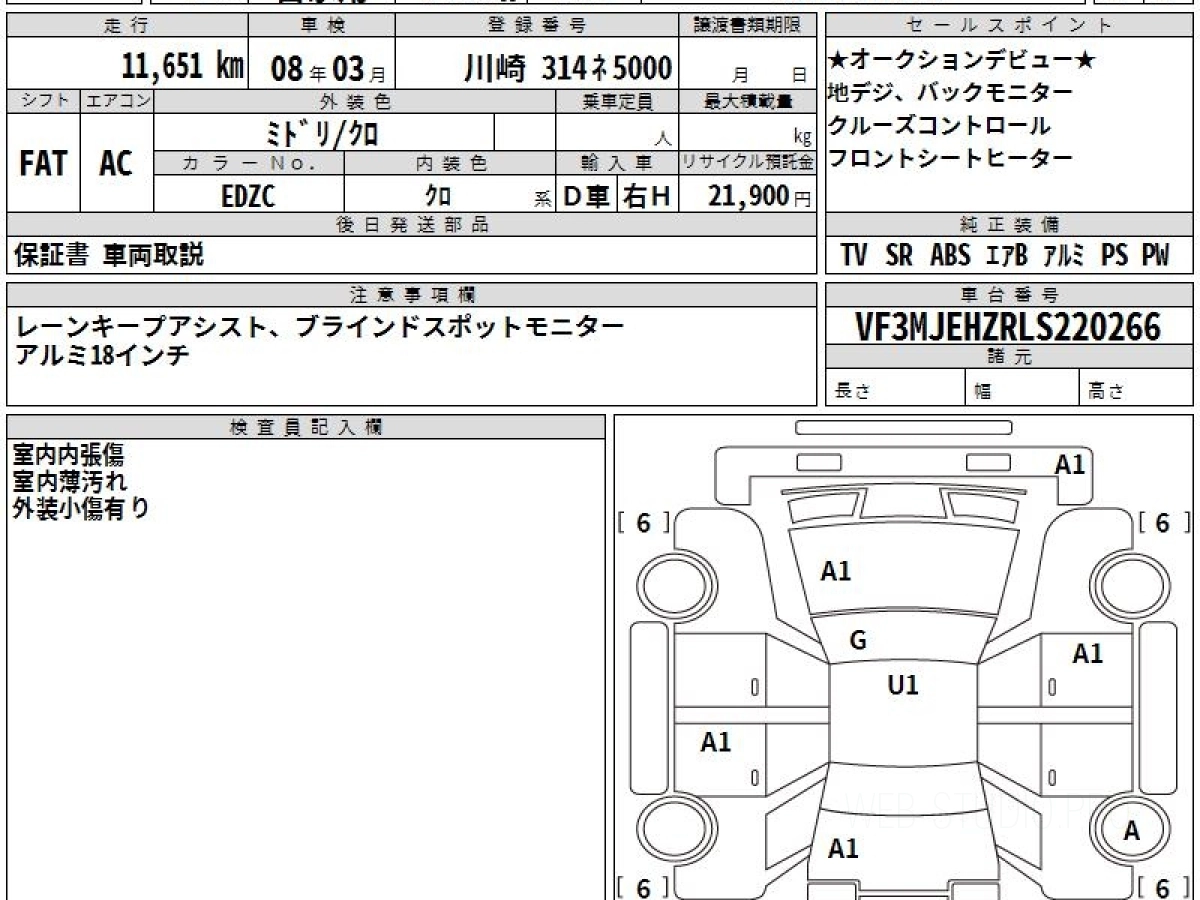
Task: Select the 最大積載量 header
Action: [x=748, y=101]
